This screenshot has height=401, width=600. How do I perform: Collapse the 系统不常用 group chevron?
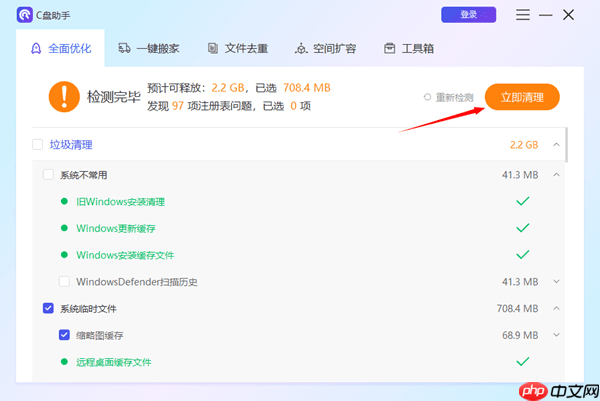tap(556, 175)
